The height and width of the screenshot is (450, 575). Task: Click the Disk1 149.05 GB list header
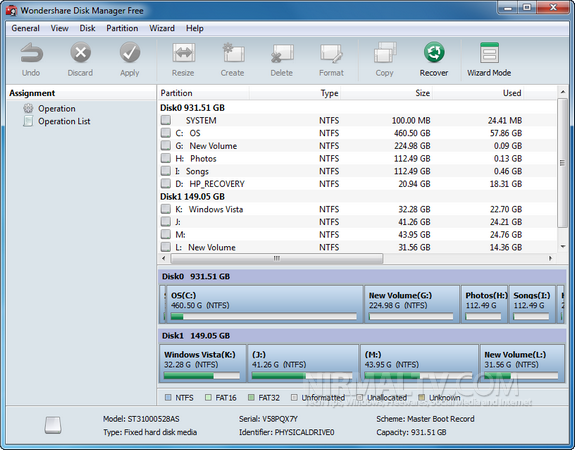193,197
